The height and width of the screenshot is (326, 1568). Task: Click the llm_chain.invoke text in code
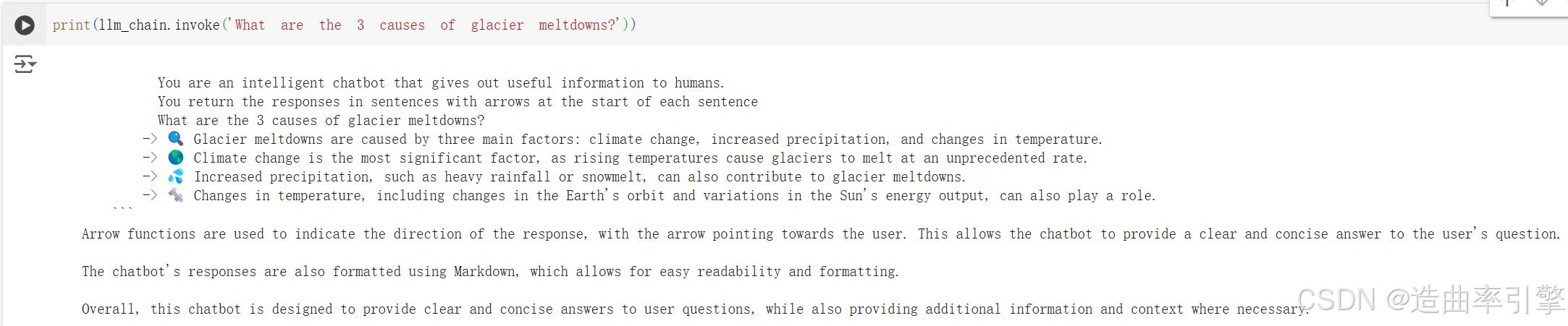pyautogui.click(x=159, y=25)
